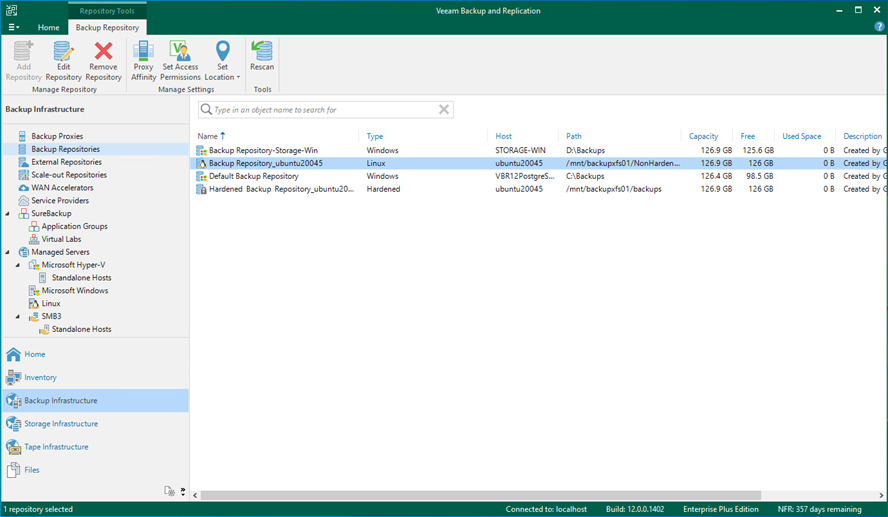
Task: Open the main hamburger menu
Action: pos(14,27)
